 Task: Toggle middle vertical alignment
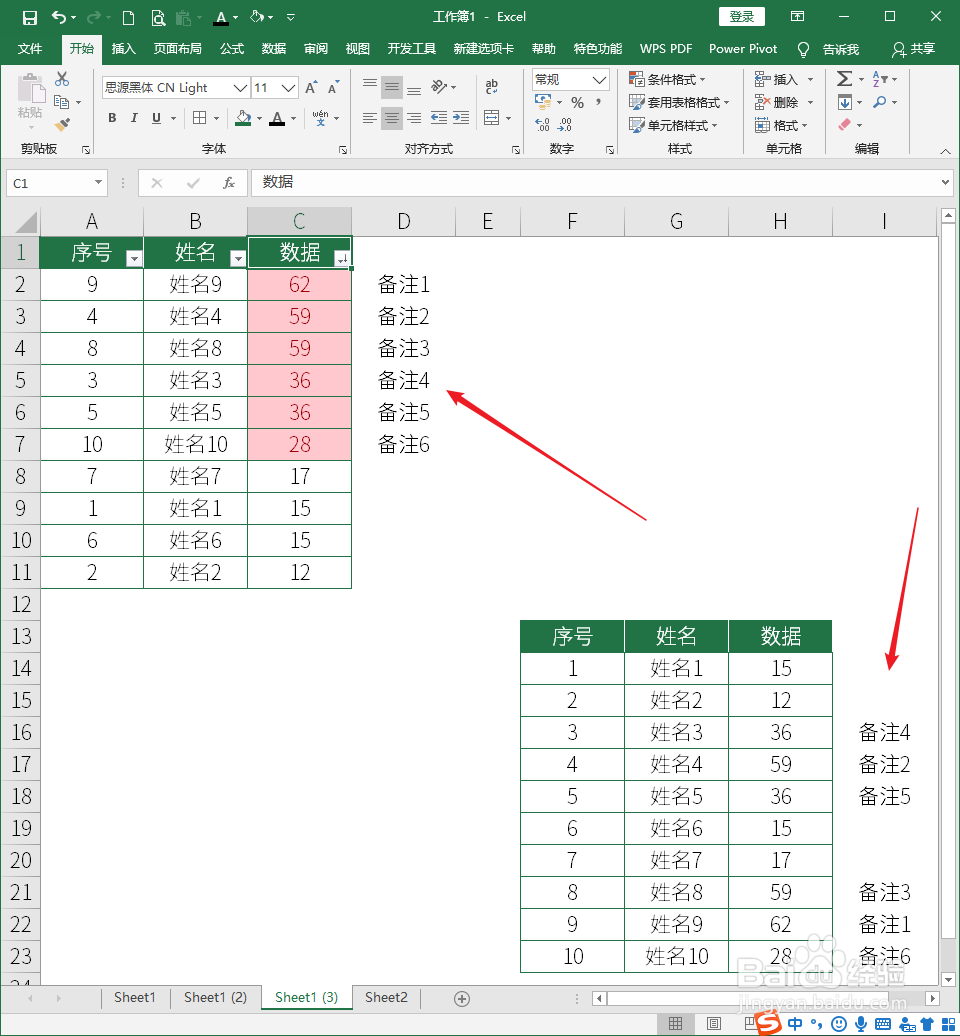click(x=392, y=87)
